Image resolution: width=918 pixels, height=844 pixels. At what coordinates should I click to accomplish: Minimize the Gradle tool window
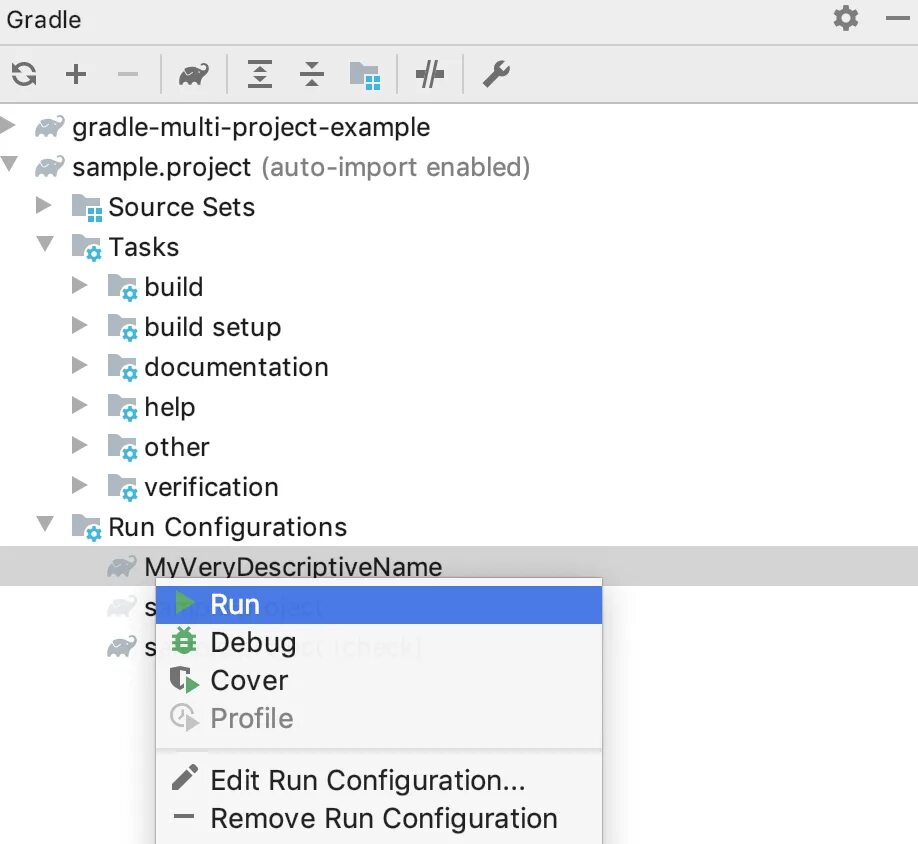(896, 19)
